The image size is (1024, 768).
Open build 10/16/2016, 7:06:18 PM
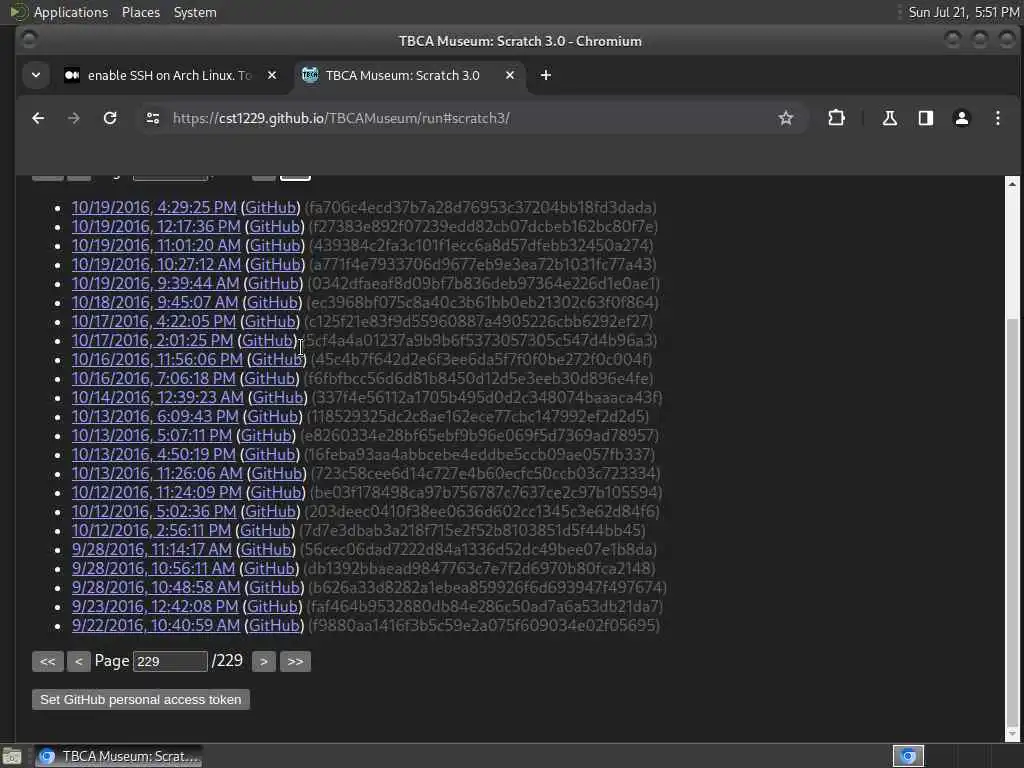click(x=153, y=378)
